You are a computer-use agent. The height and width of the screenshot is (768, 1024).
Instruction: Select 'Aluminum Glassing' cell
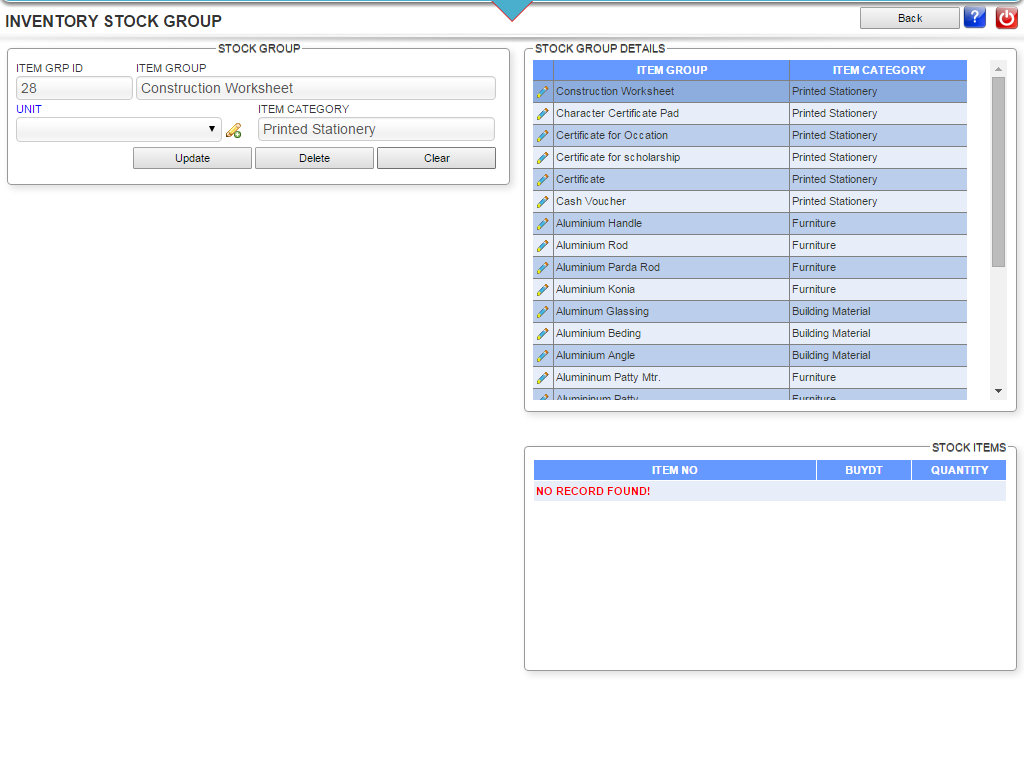(x=671, y=312)
